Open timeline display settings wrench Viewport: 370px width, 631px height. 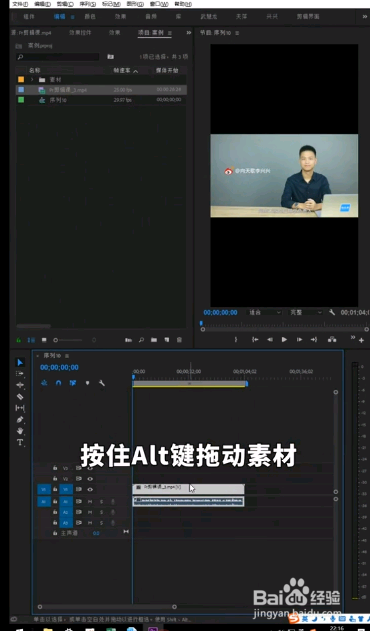[102, 383]
